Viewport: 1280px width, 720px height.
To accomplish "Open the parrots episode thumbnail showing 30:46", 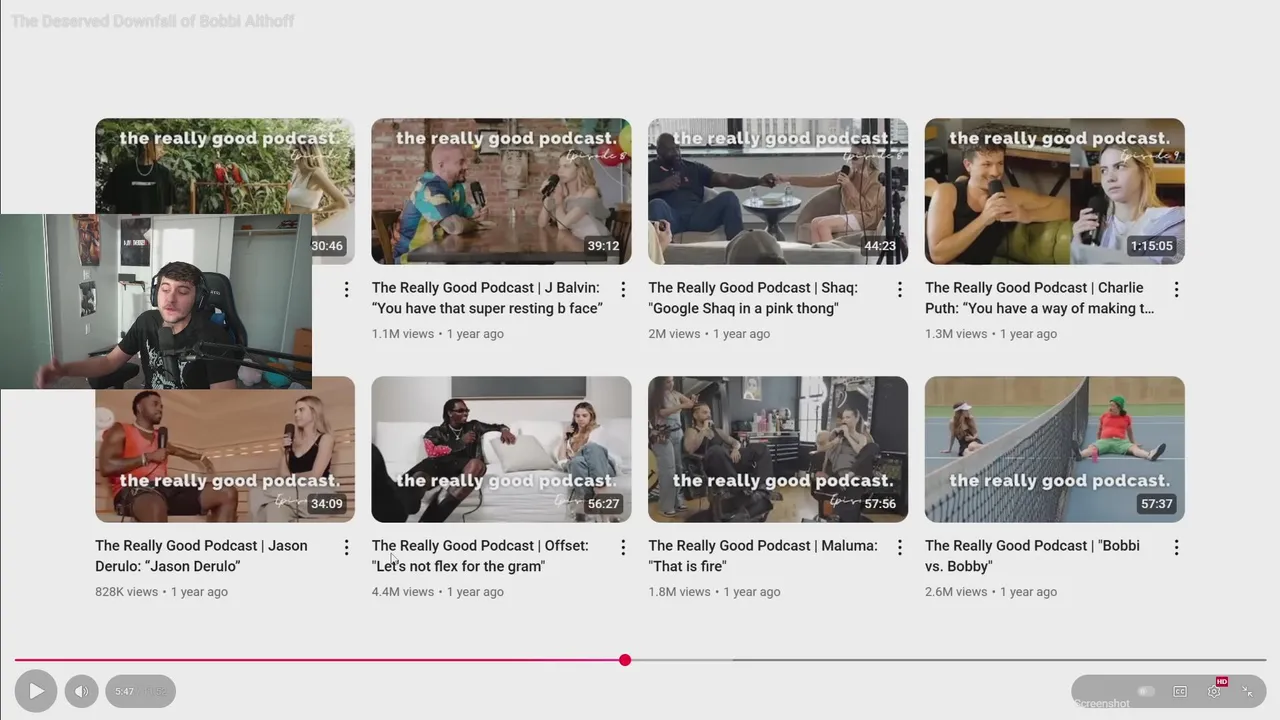I will (x=225, y=166).
